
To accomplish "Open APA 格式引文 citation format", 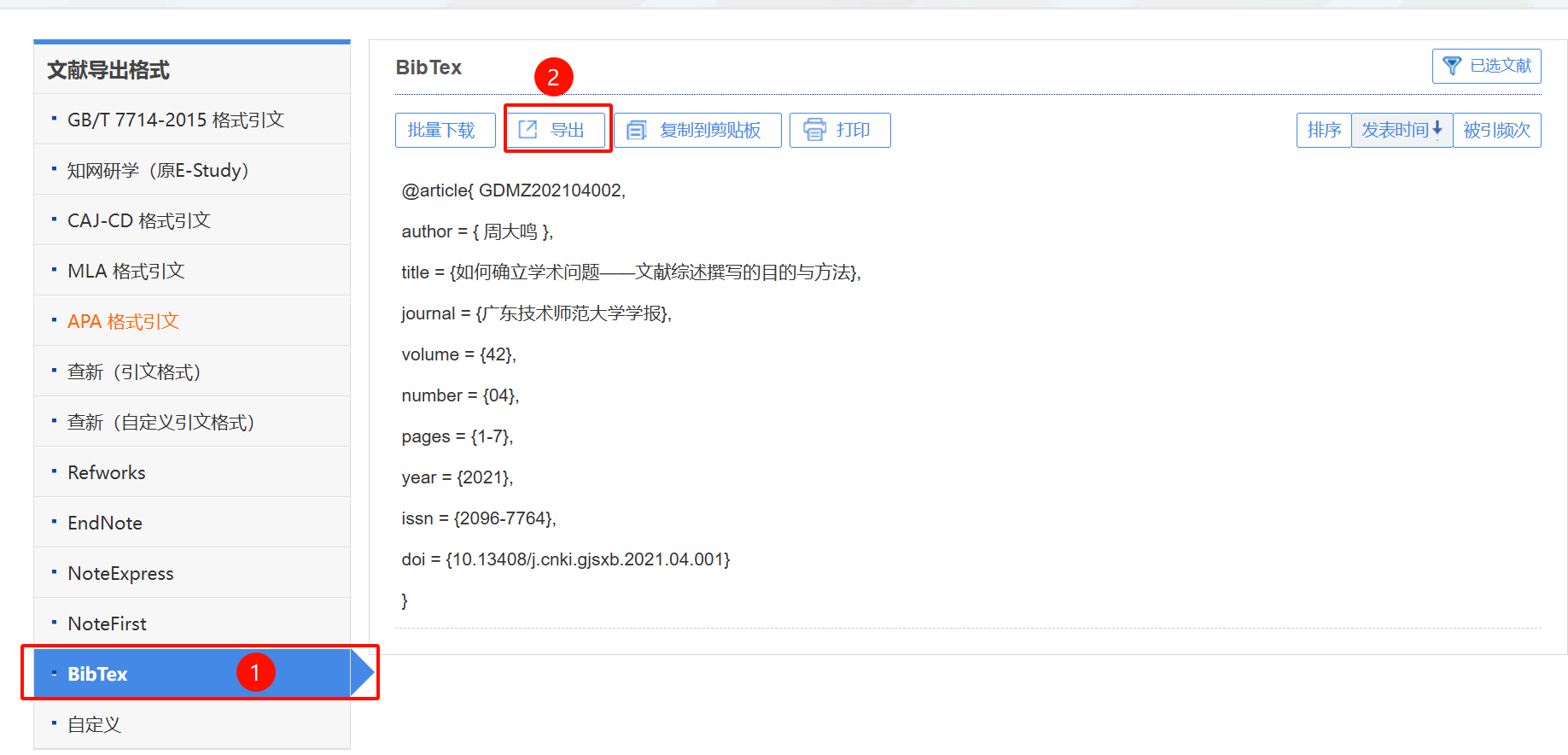I will pyautogui.click(x=123, y=321).
